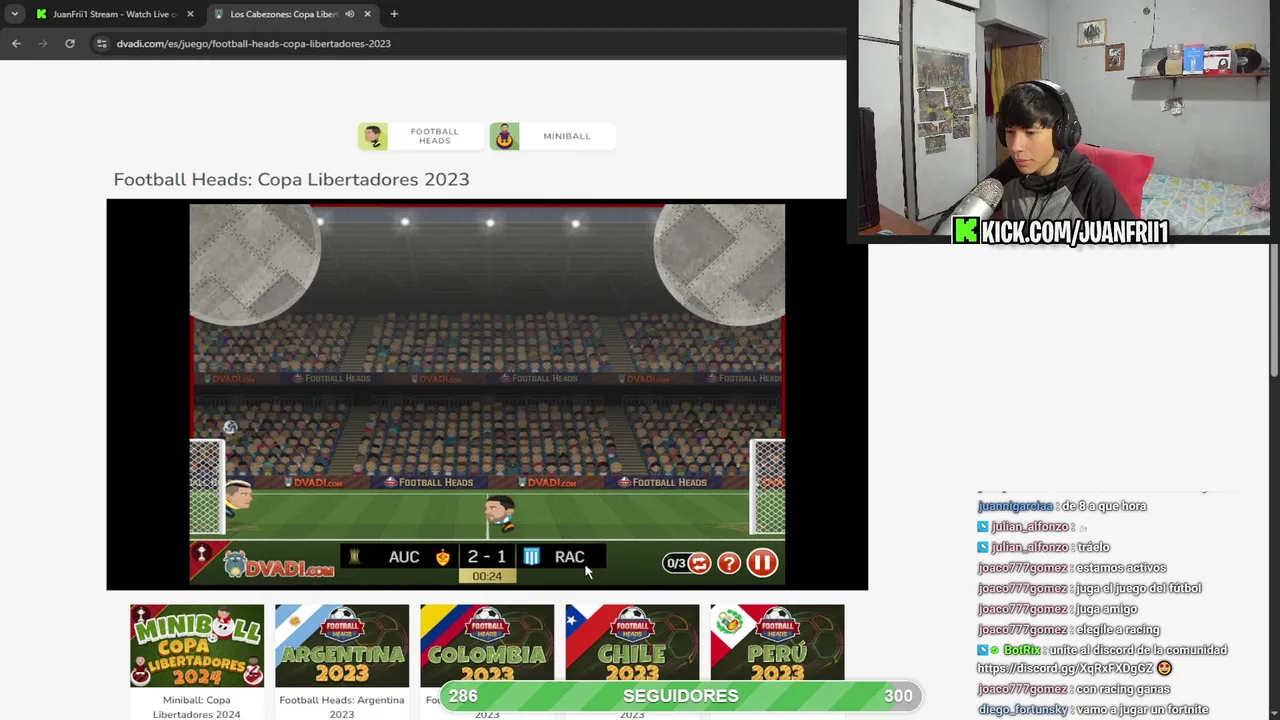Screen dimensions: 1280x720
Task: Click juannigarciaa username in chat
Action: pyautogui.click(x=1015, y=506)
